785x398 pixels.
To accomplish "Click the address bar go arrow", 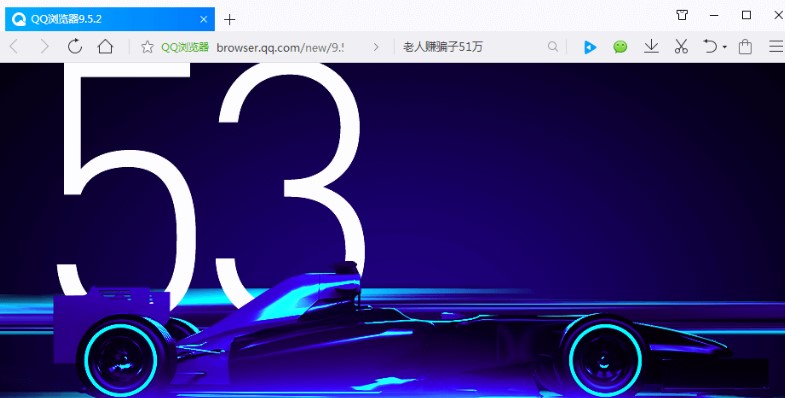I will pyautogui.click(x=376, y=47).
